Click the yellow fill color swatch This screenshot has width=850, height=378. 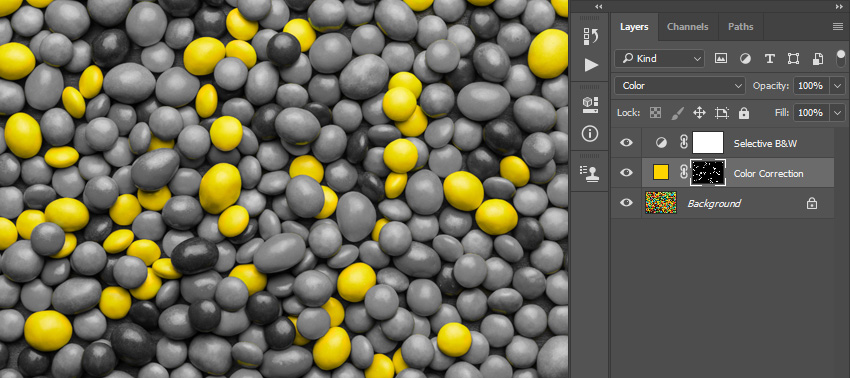click(661, 172)
